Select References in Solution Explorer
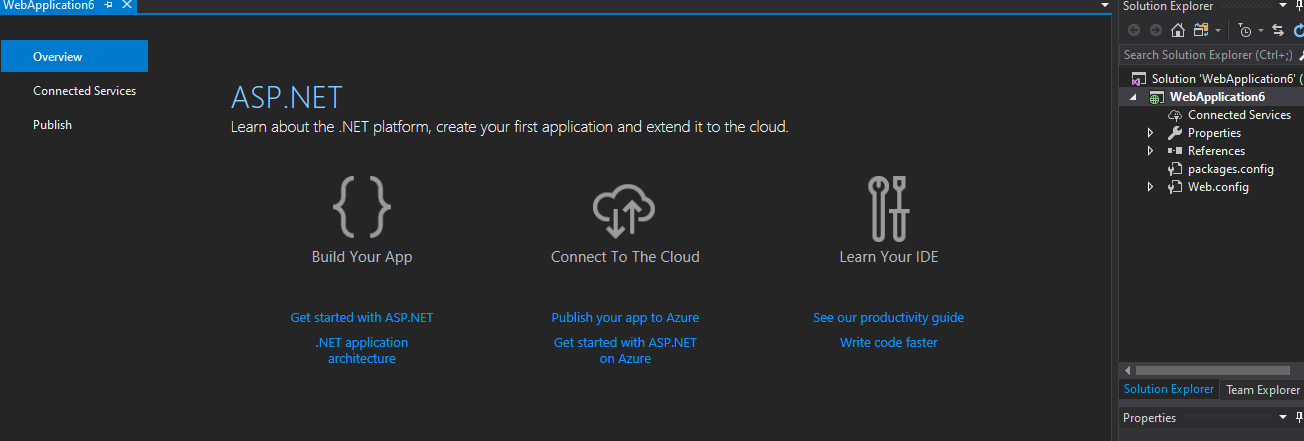 [1216, 151]
